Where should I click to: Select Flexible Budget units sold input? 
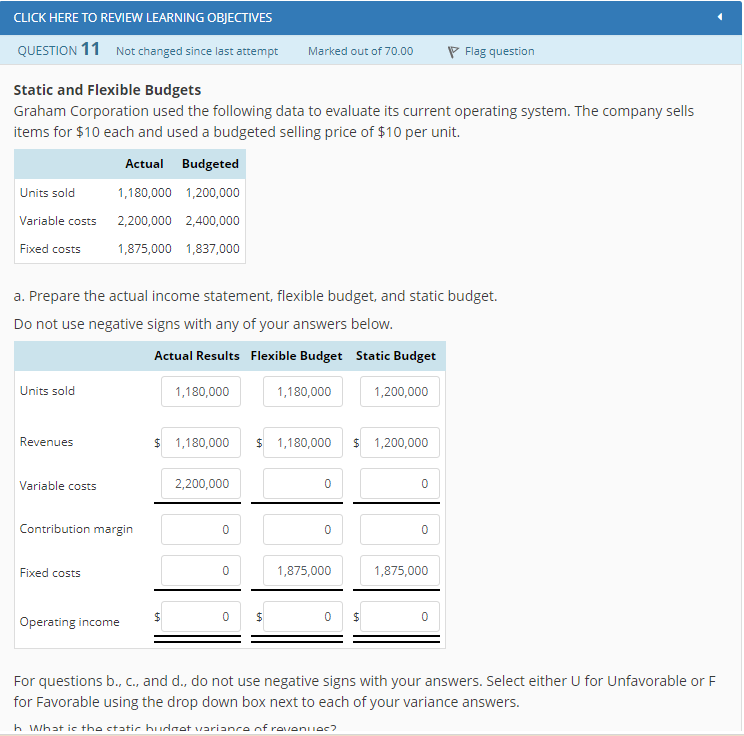(x=303, y=391)
